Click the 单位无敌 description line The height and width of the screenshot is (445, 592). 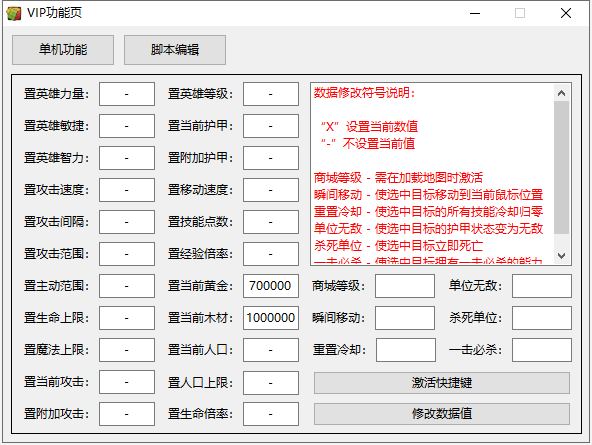[x=429, y=229]
